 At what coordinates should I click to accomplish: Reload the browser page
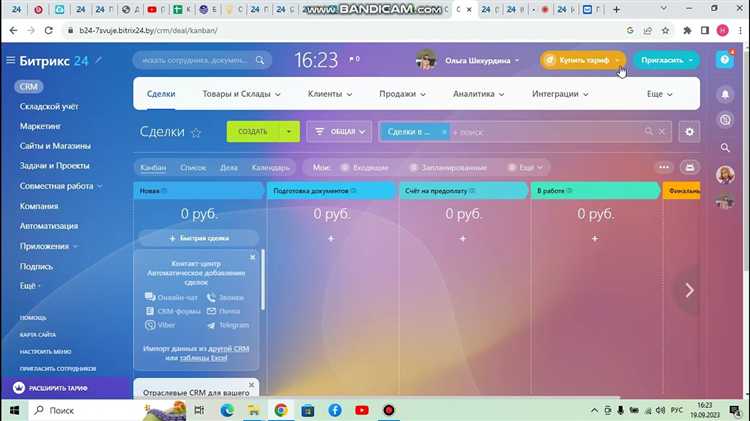(x=48, y=30)
